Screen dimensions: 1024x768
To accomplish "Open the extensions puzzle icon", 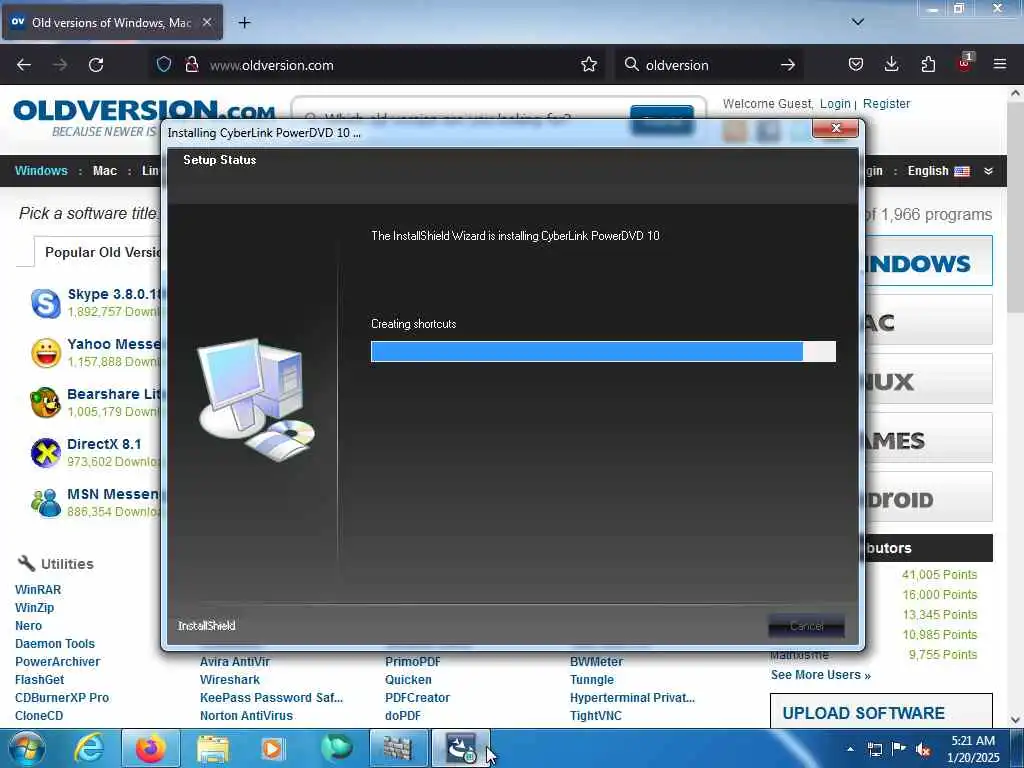I will coord(928,64).
